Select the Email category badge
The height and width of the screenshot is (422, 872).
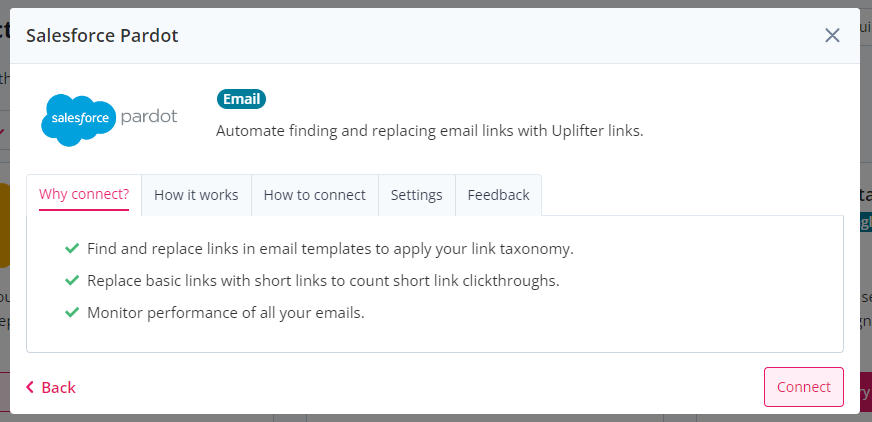241,99
